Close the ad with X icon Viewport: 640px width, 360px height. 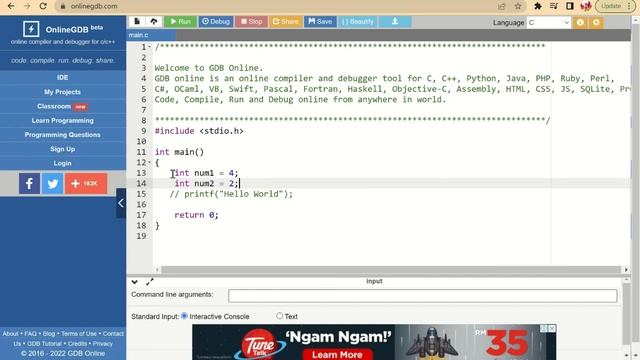point(552,328)
